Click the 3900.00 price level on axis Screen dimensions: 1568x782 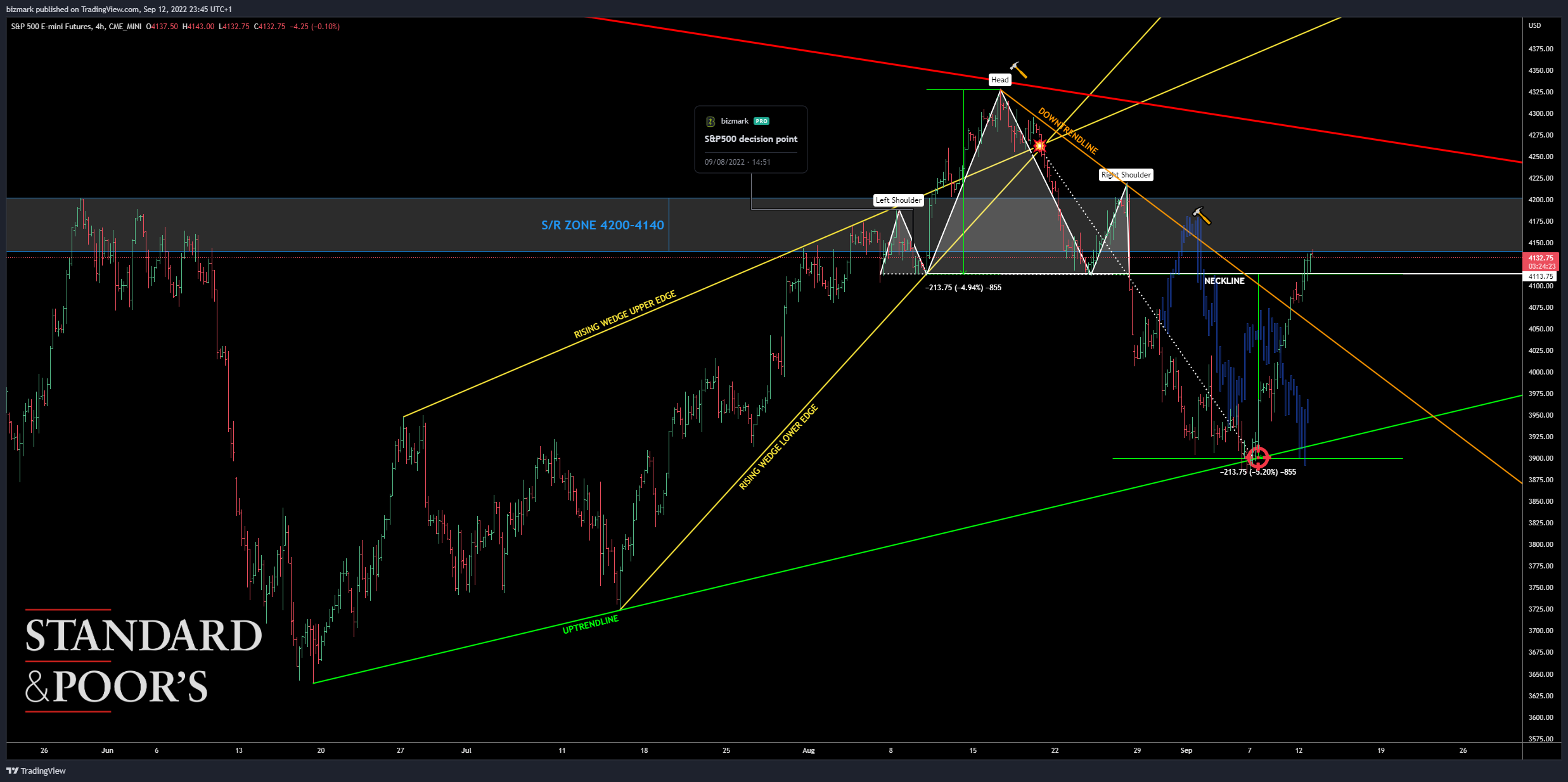point(1541,458)
